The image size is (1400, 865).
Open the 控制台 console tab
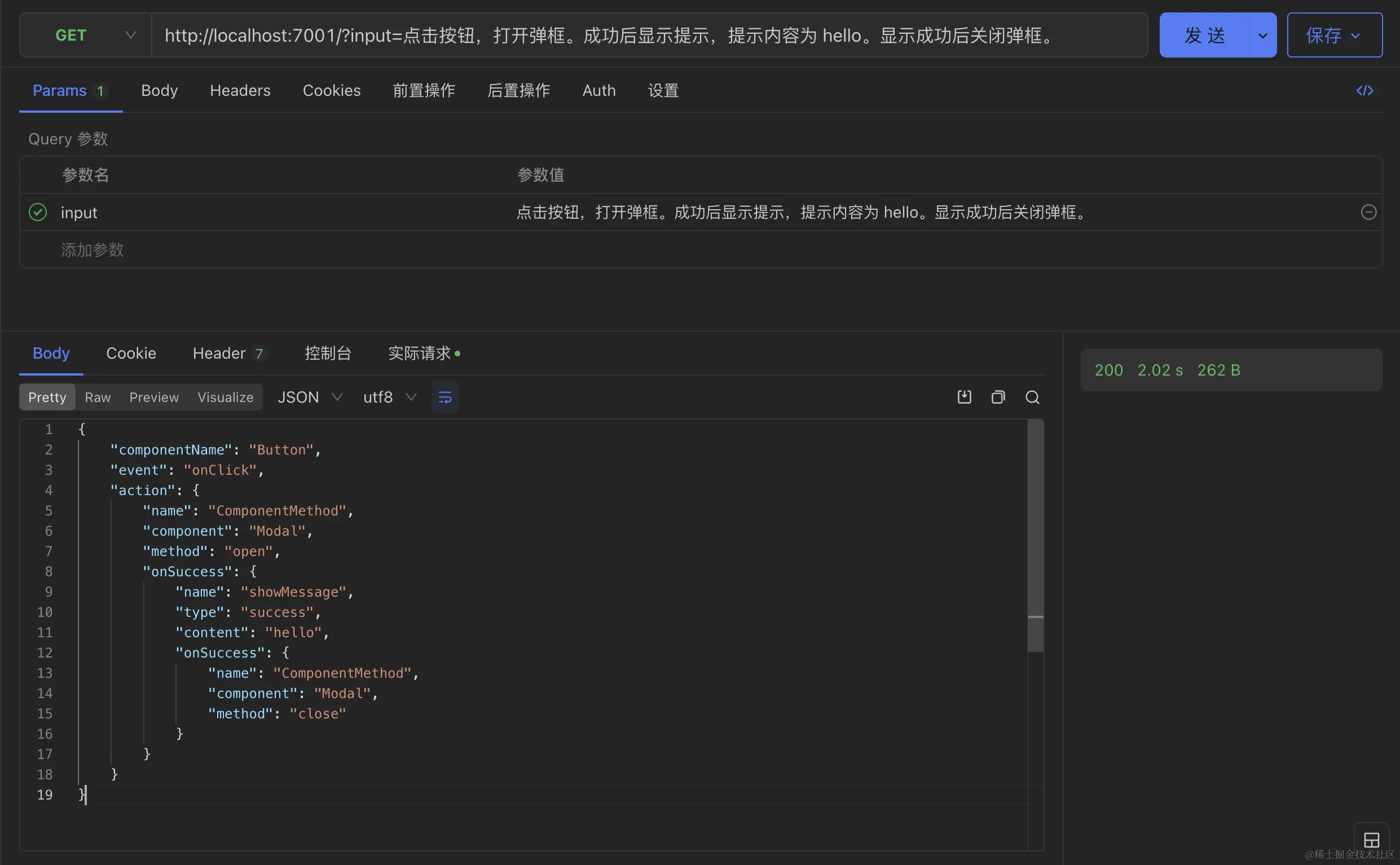click(x=327, y=353)
